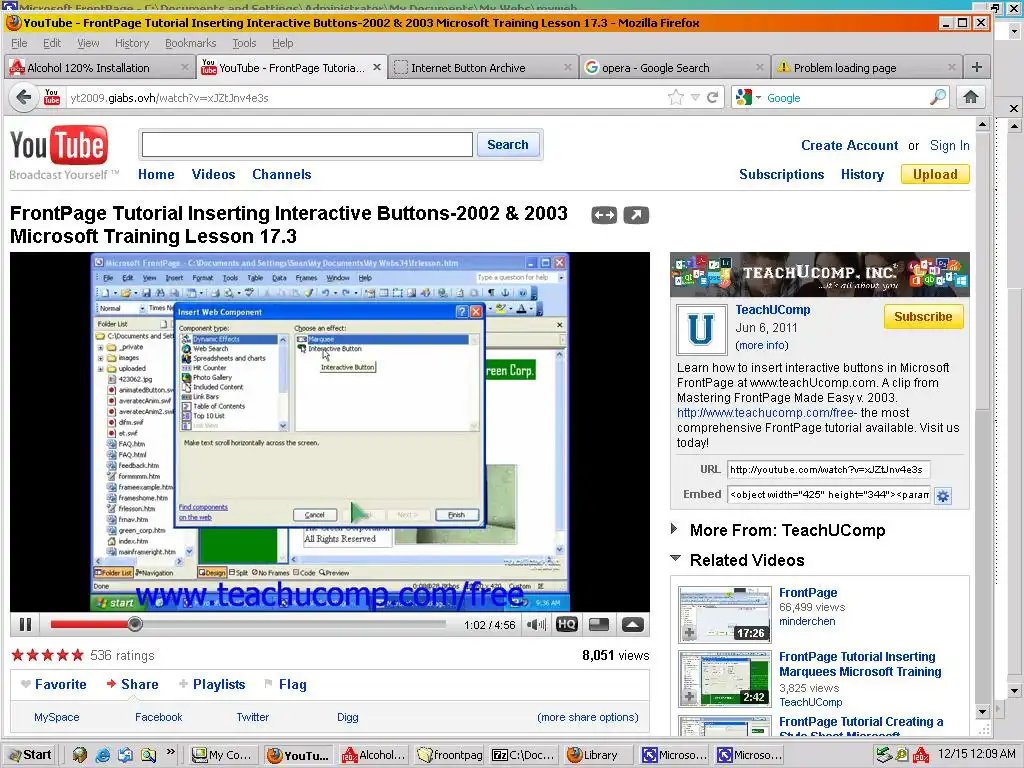Open FrontPage Tutorial Inserting Marquees video
1024x768 pixels.
point(860,664)
